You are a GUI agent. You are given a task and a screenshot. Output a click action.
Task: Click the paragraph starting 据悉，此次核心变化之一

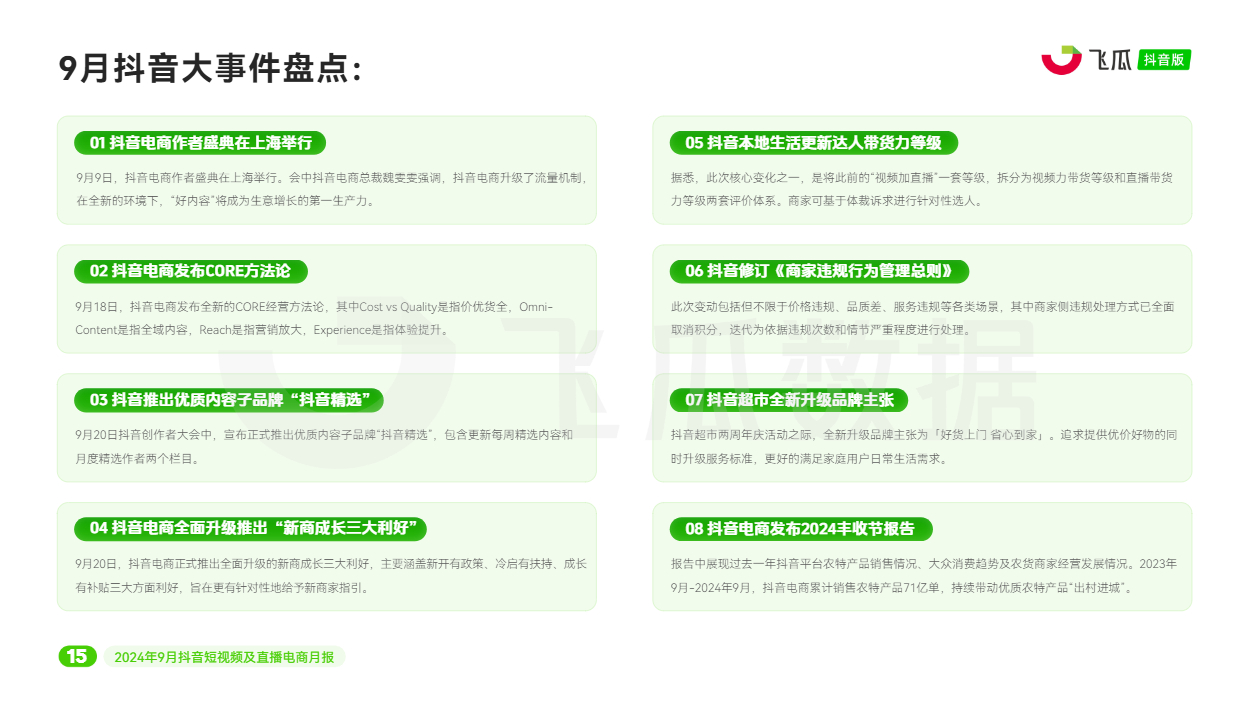pos(922,189)
